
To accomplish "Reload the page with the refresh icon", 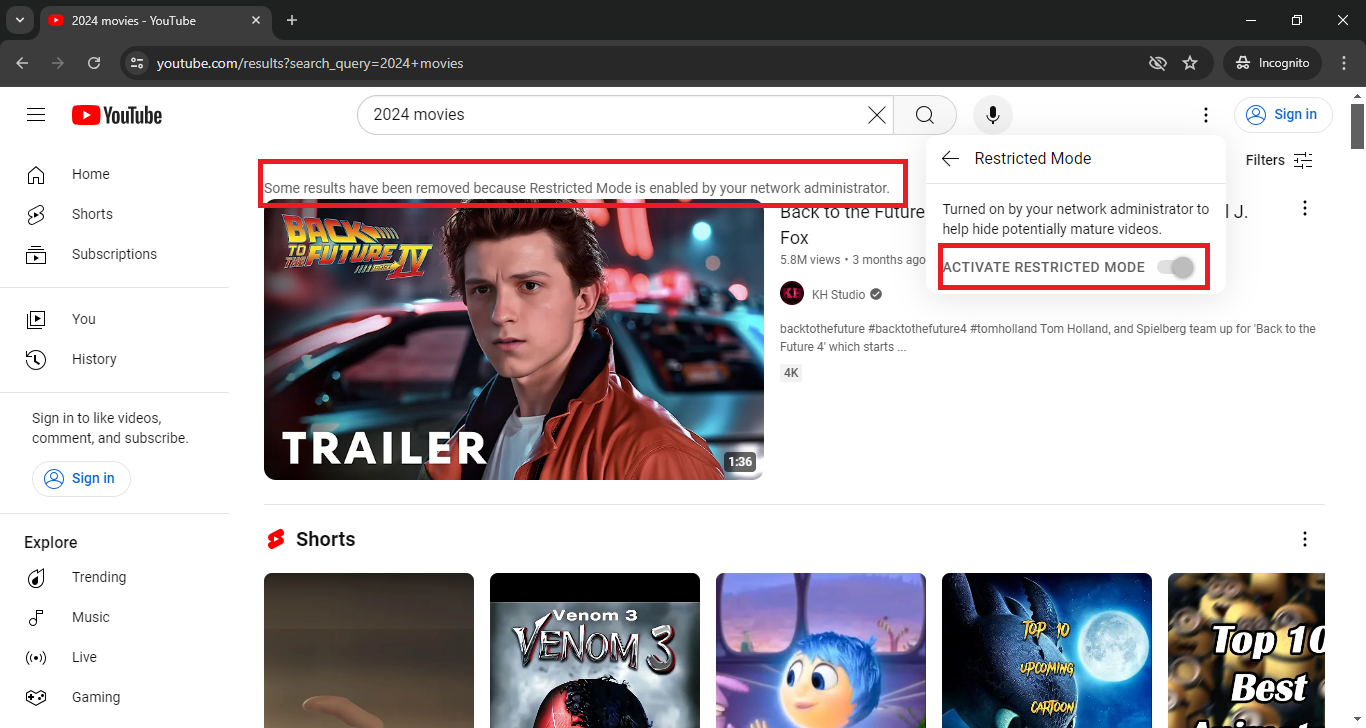I will (x=94, y=63).
